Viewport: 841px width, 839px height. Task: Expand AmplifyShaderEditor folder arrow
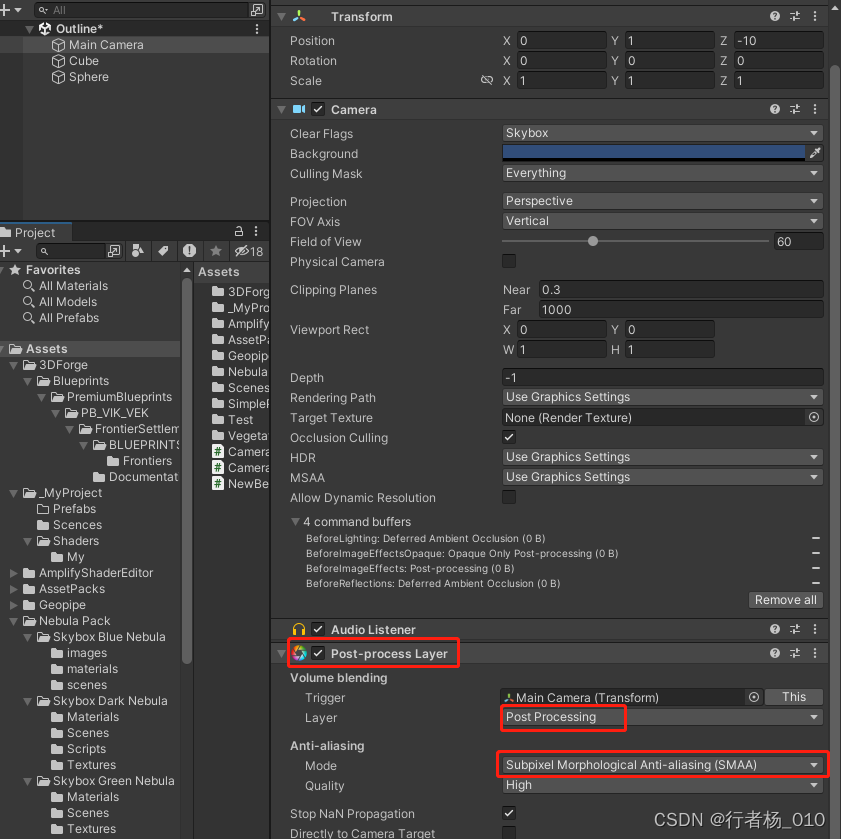[14, 573]
